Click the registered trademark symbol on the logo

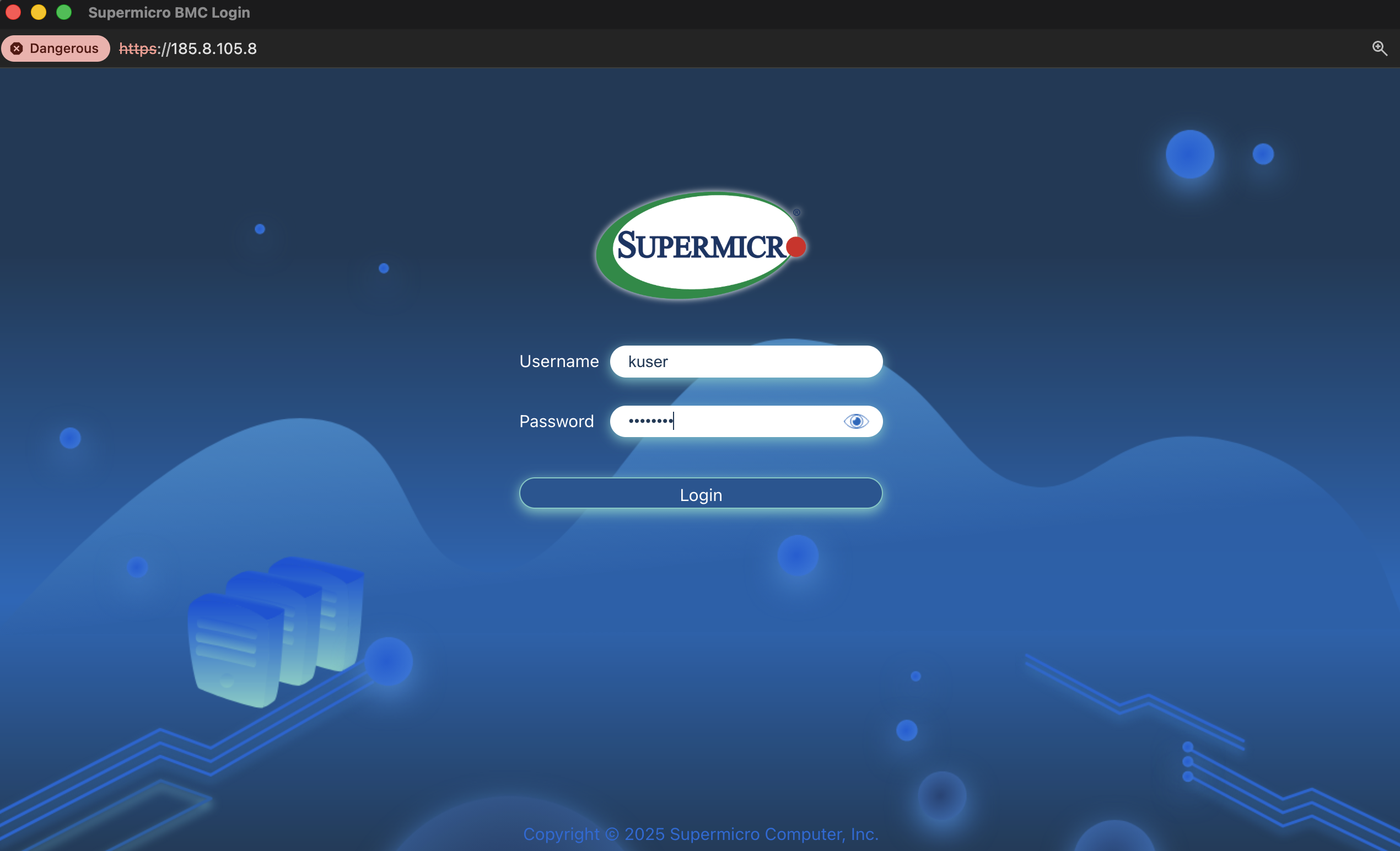(x=797, y=214)
